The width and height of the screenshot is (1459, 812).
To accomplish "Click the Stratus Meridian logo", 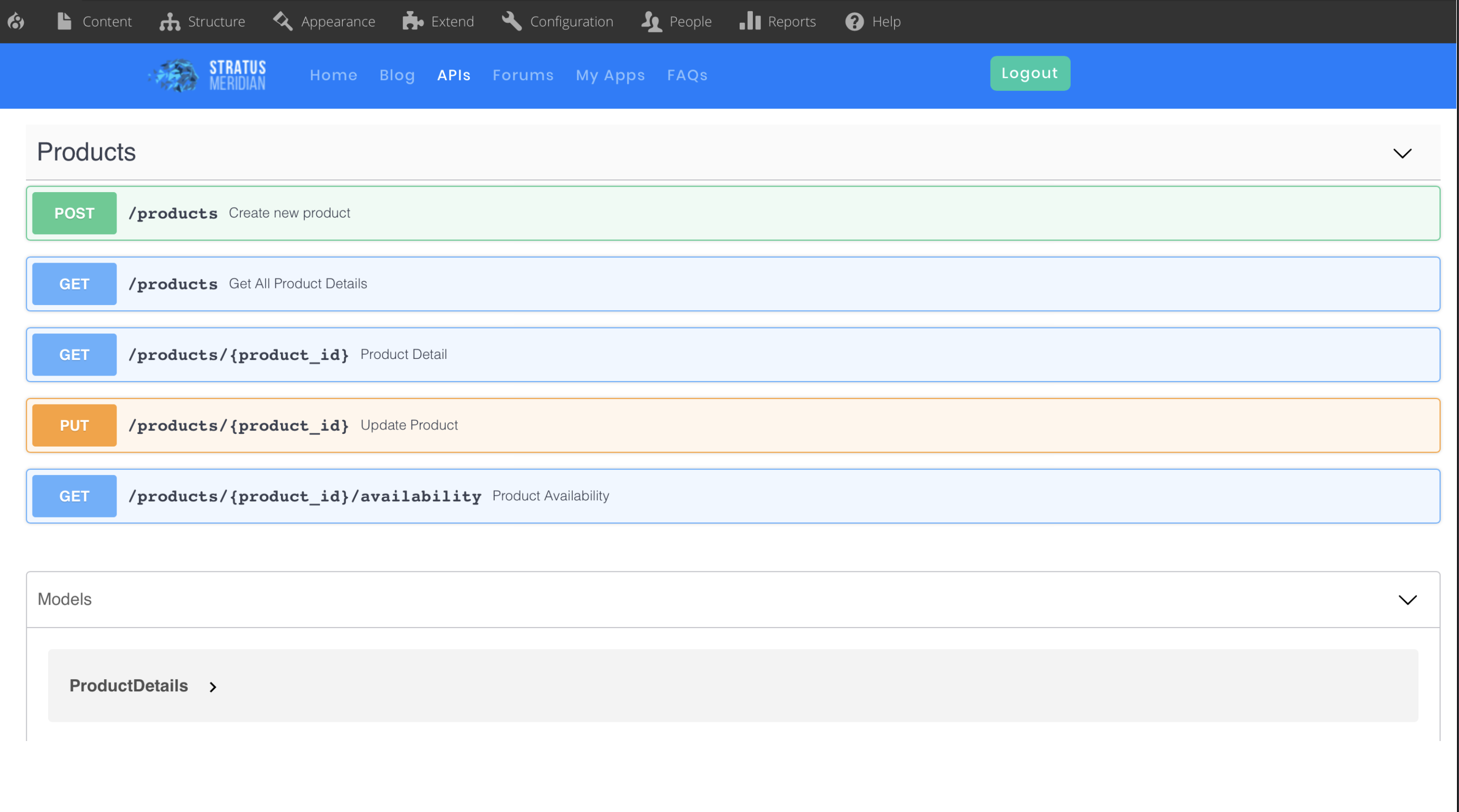I will click(x=207, y=76).
